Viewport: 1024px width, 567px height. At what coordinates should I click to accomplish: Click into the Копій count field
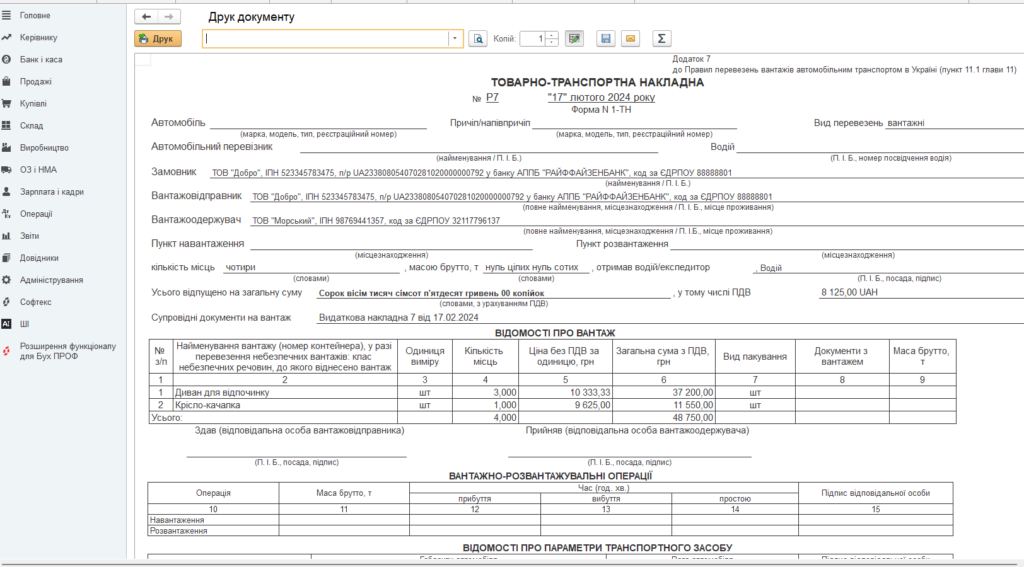tap(533, 39)
